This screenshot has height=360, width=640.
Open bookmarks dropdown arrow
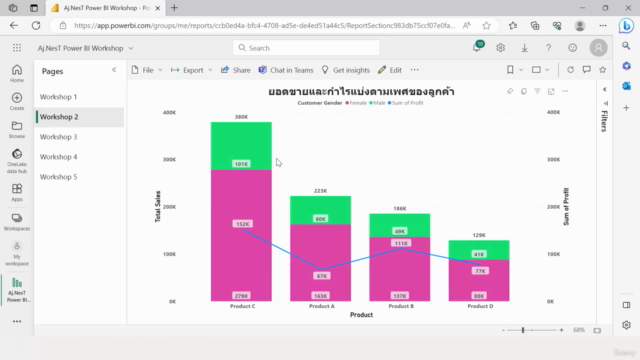click(x=521, y=70)
